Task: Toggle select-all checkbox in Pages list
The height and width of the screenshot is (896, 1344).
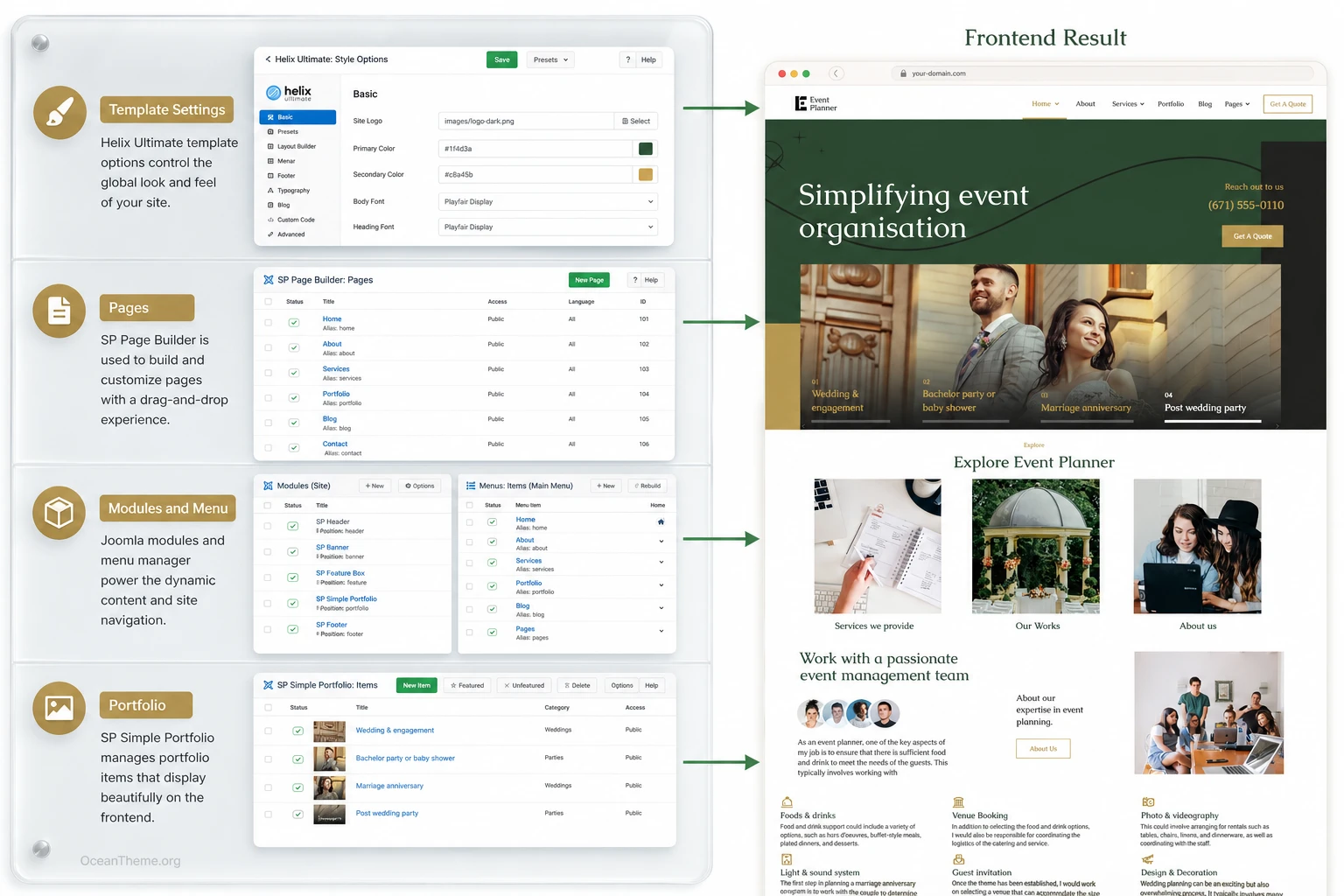Action: point(269,302)
